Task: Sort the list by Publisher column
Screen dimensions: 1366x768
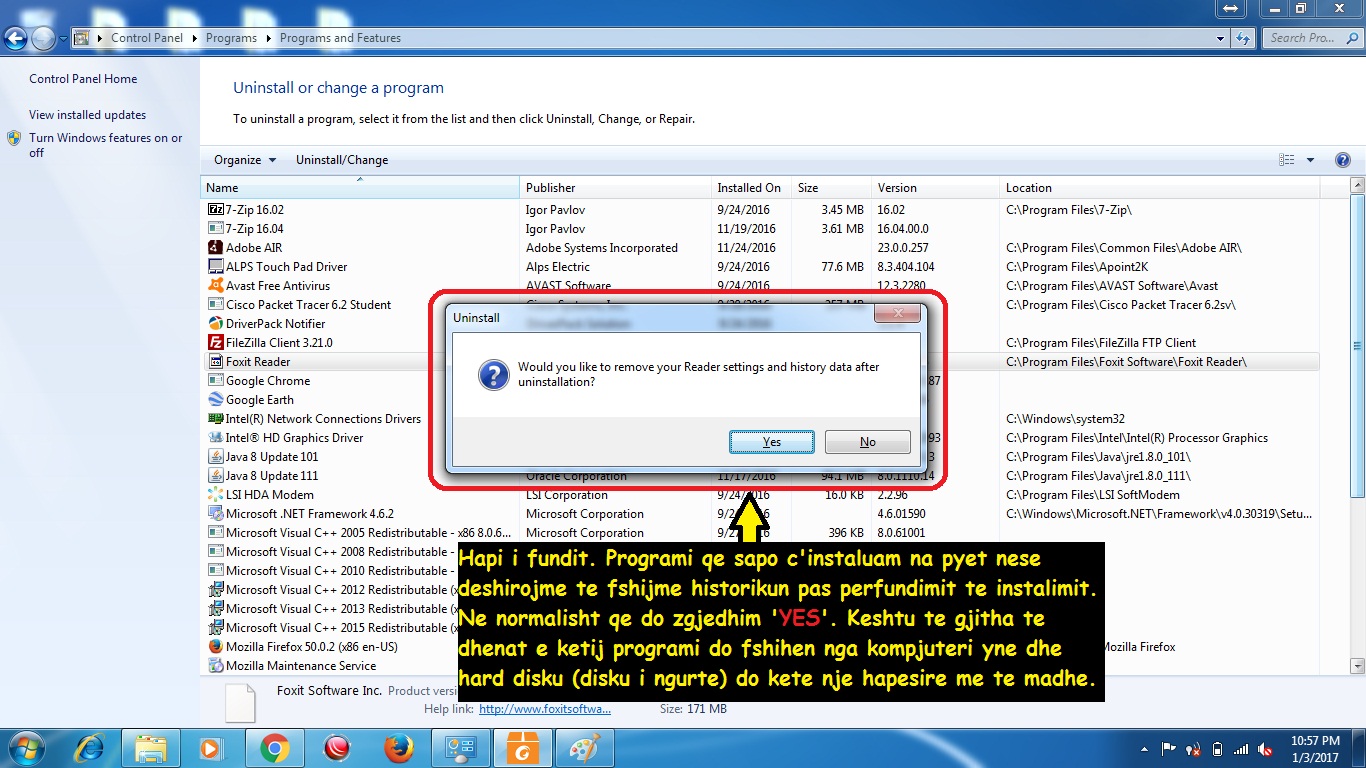Action: click(x=615, y=188)
